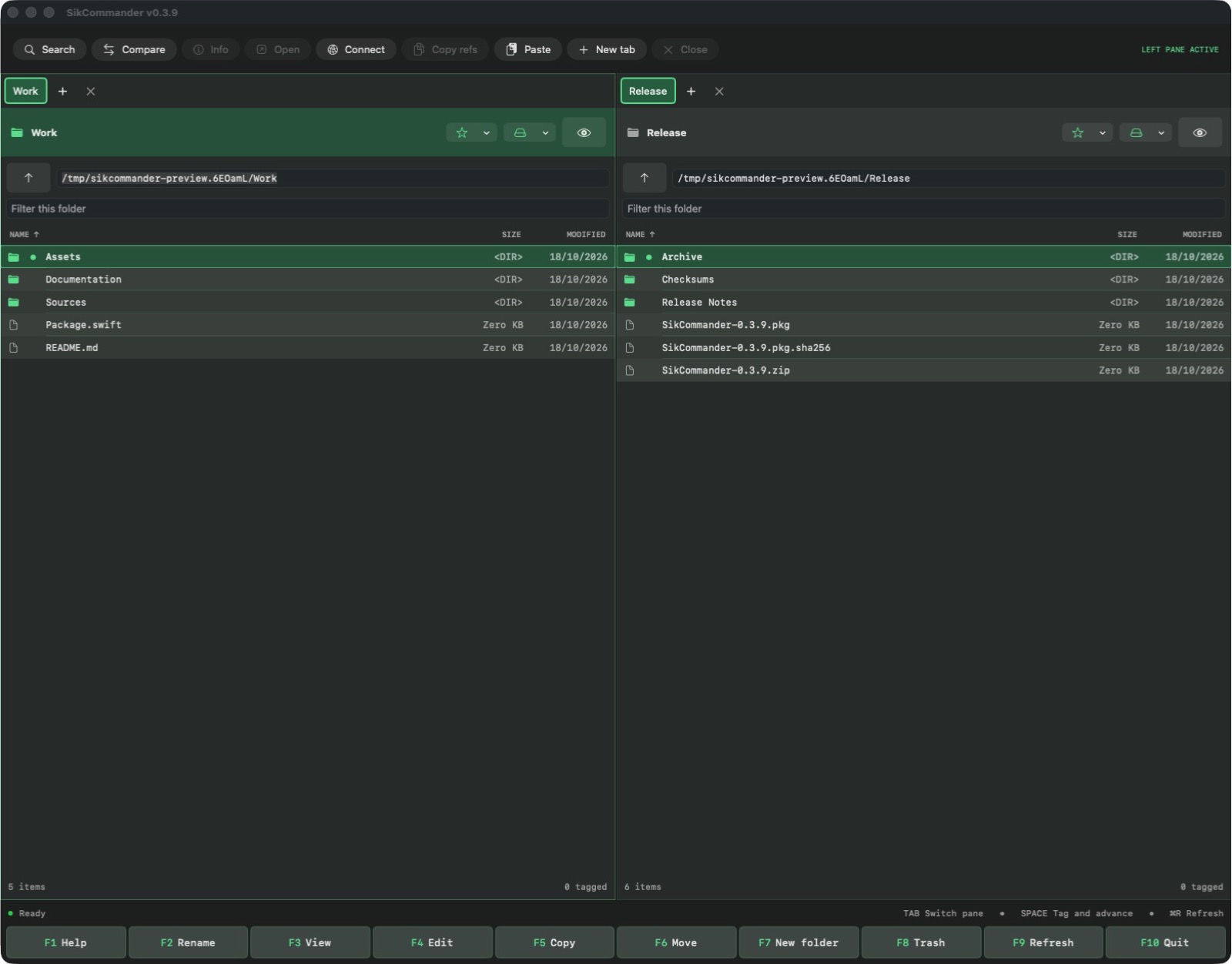The width and height of the screenshot is (1232, 964).
Task: Click the Open toolbar button
Action: 277,49
